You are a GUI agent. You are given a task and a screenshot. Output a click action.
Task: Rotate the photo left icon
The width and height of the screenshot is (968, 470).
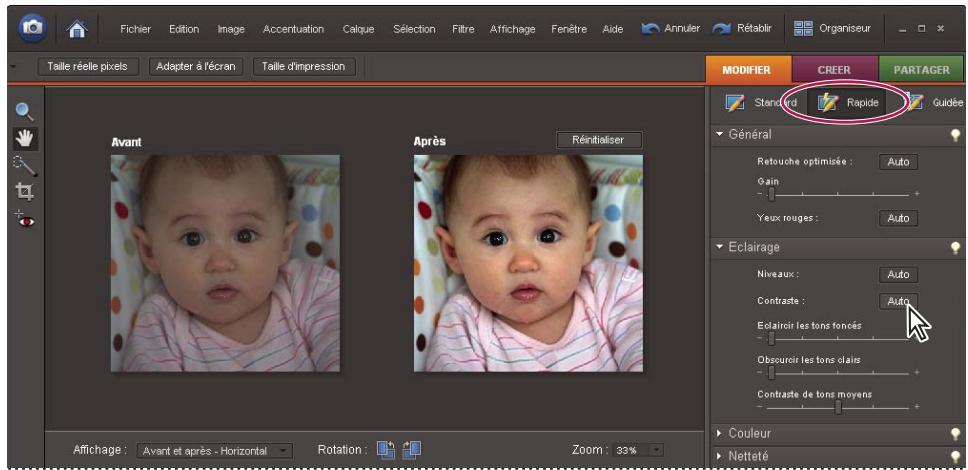point(386,450)
